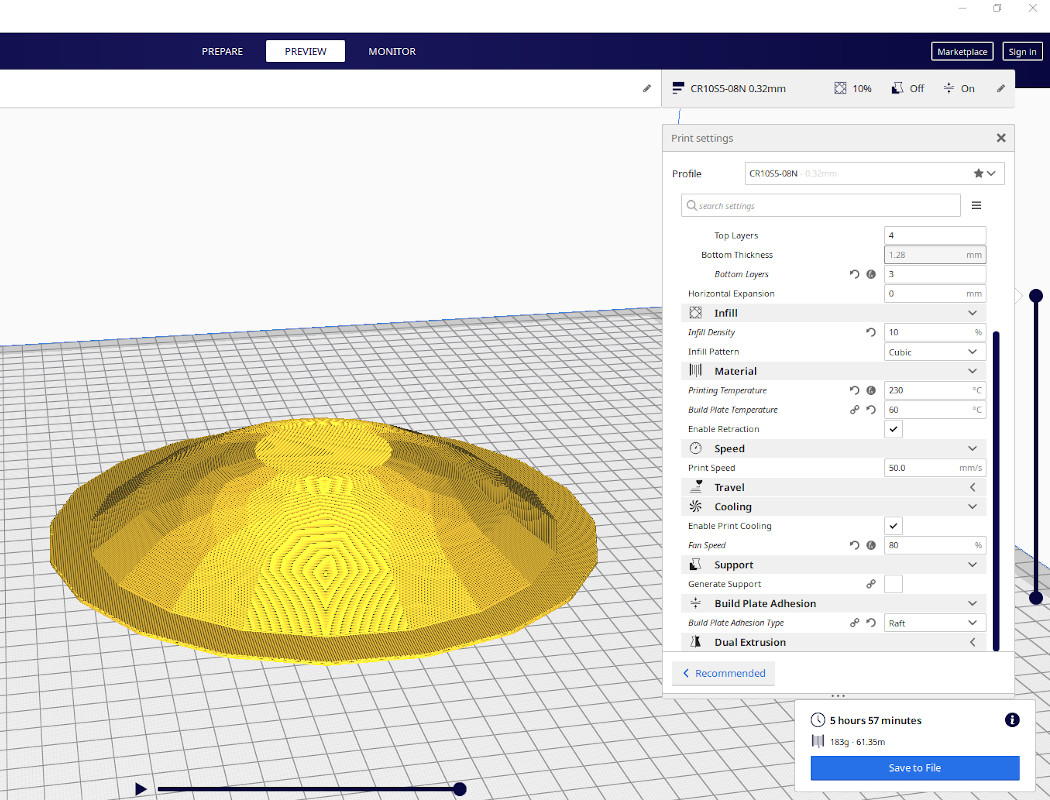Click the simulation path slider handle
This screenshot has width=1050, height=800.
459,789
